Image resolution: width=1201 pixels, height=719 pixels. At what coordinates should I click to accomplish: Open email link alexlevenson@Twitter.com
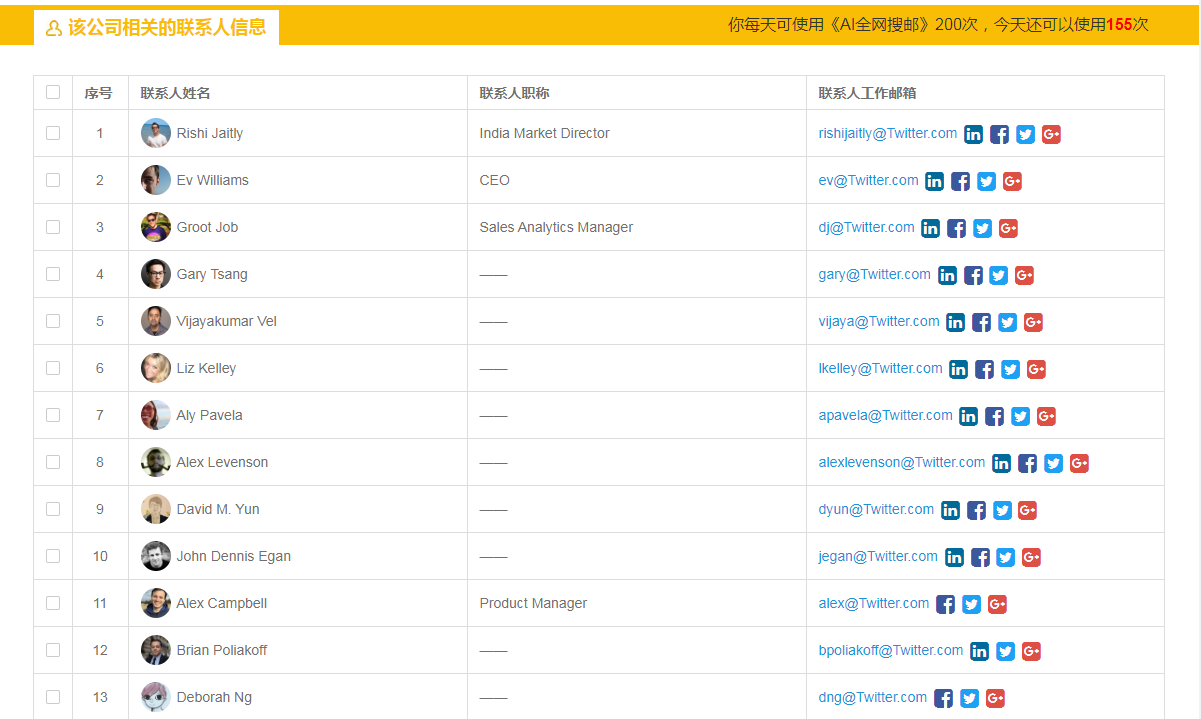[x=902, y=462]
